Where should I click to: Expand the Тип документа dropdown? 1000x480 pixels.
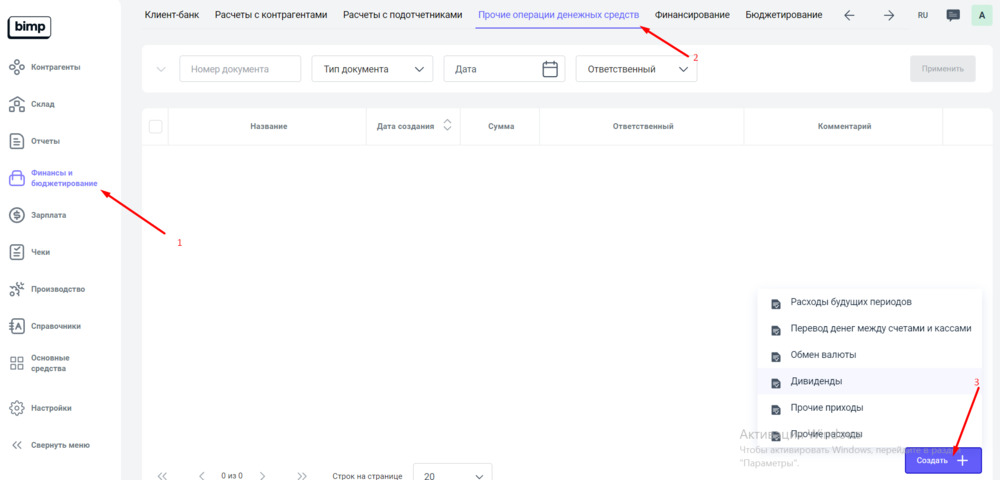[x=372, y=69]
